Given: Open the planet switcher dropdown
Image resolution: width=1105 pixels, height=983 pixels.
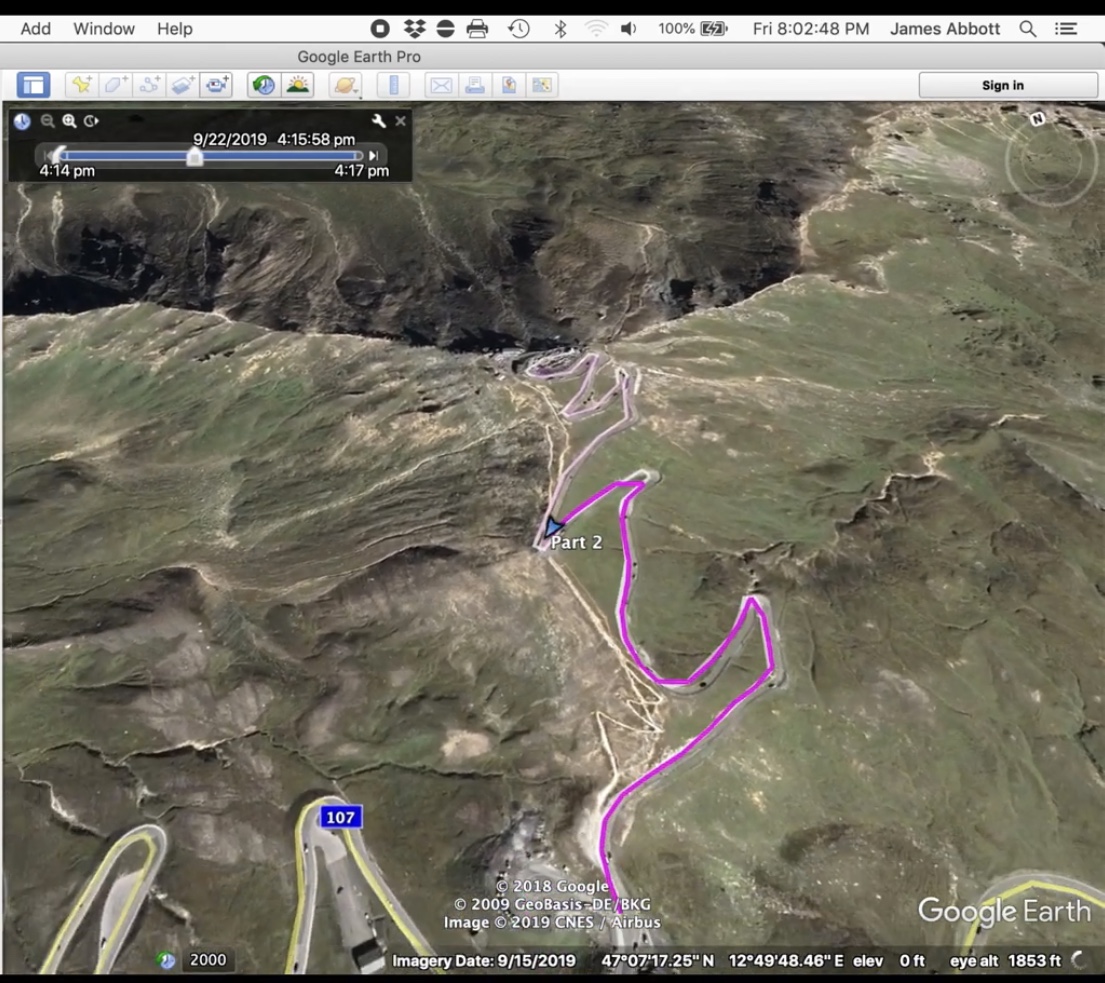Looking at the screenshot, I should click(x=345, y=85).
